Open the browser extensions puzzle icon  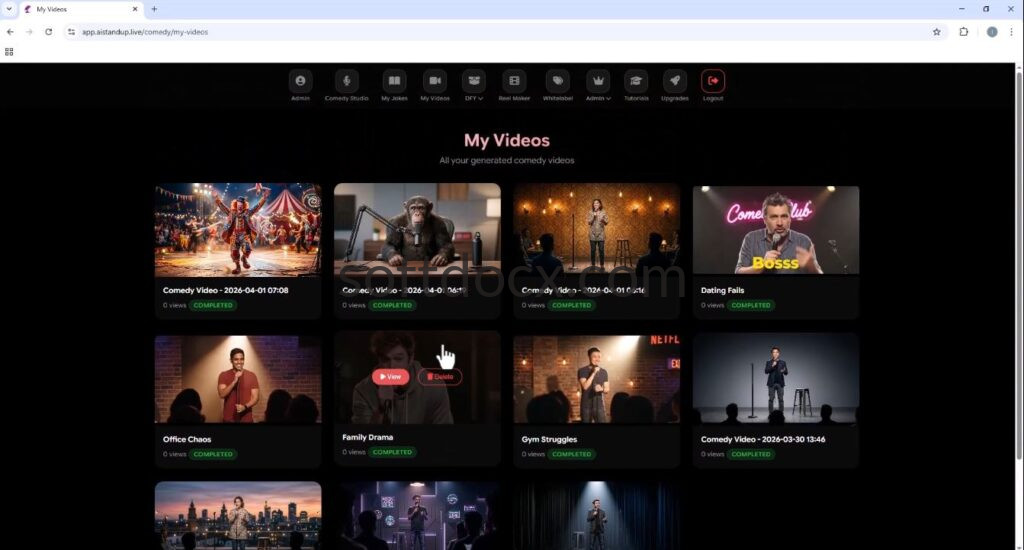pyautogui.click(x=964, y=31)
